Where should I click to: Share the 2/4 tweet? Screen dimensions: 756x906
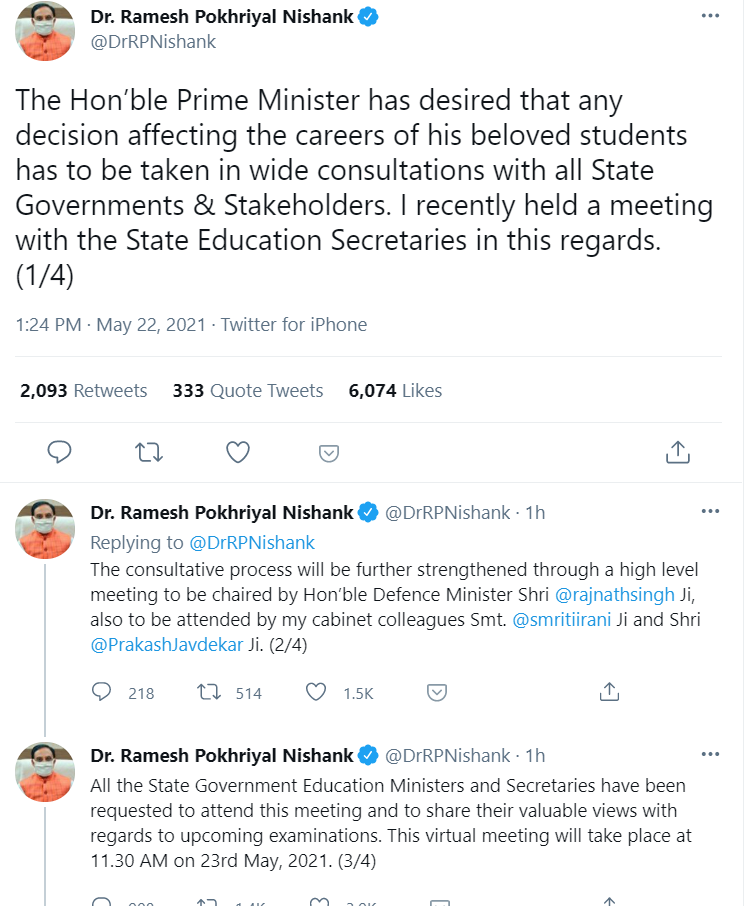[609, 692]
